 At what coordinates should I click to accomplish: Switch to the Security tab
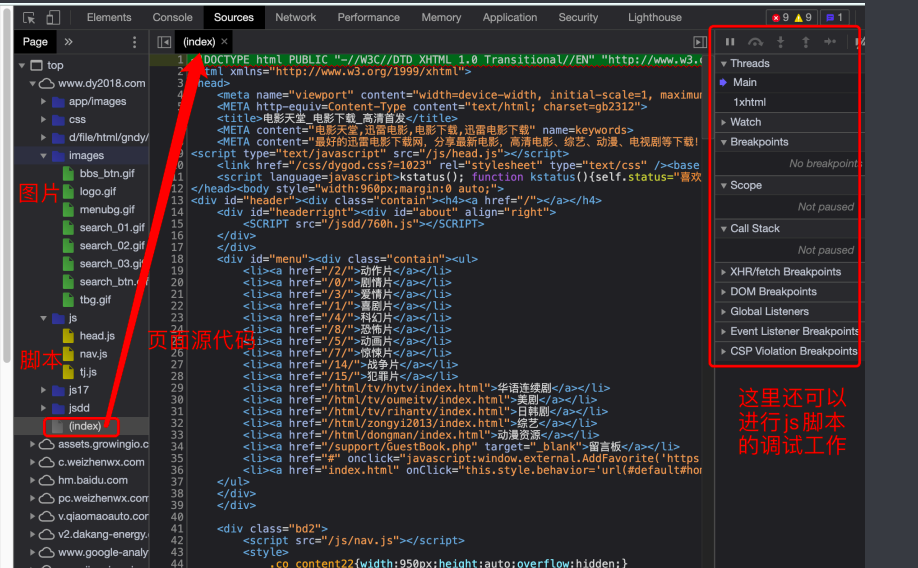pos(578,18)
